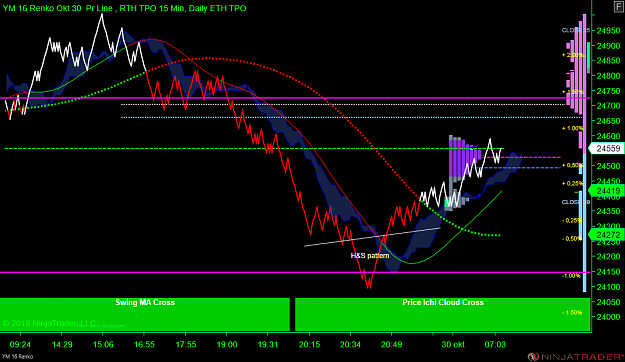Click the CLOSE 25 label
The width and height of the screenshot is (625, 362).
576,30
